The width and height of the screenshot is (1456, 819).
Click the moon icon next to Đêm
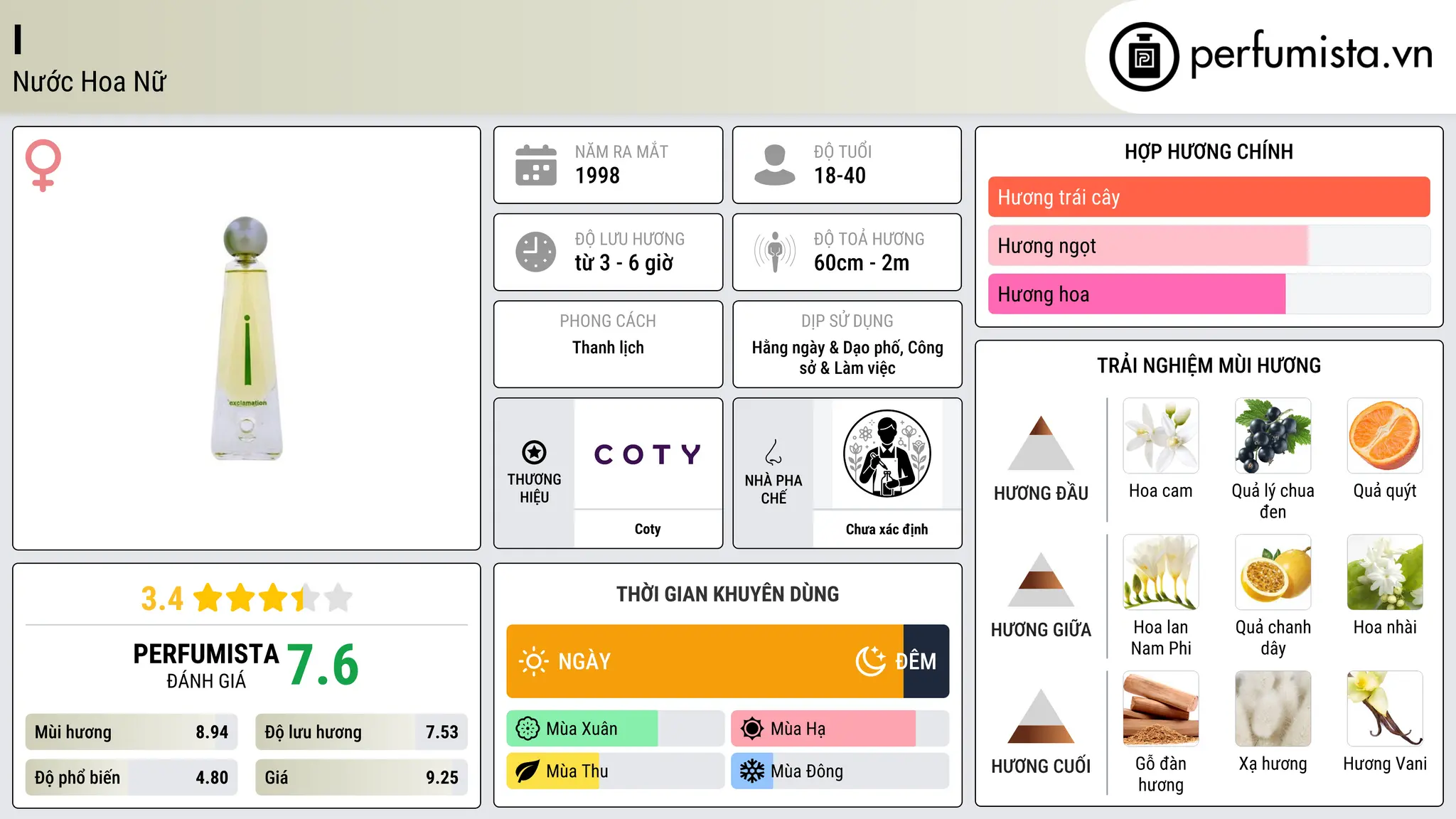pyautogui.click(x=871, y=661)
